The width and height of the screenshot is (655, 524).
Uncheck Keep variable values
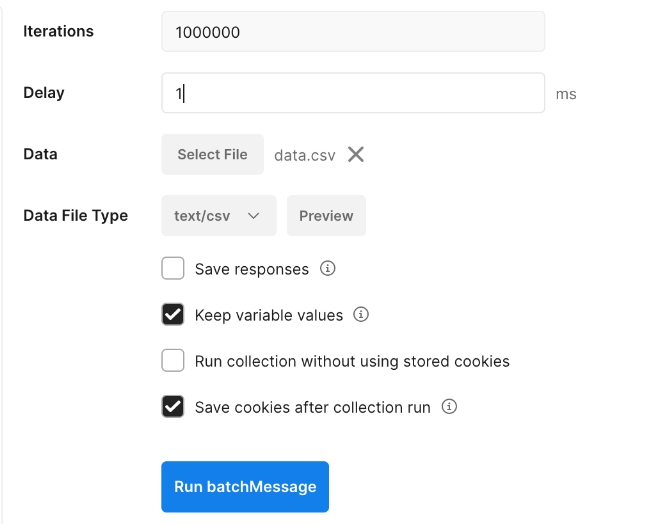[173, 314]
